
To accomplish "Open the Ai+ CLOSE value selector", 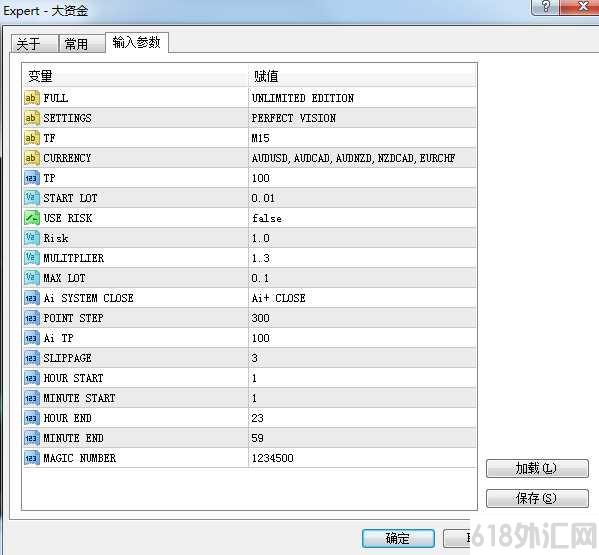I will tap(362, 298).
